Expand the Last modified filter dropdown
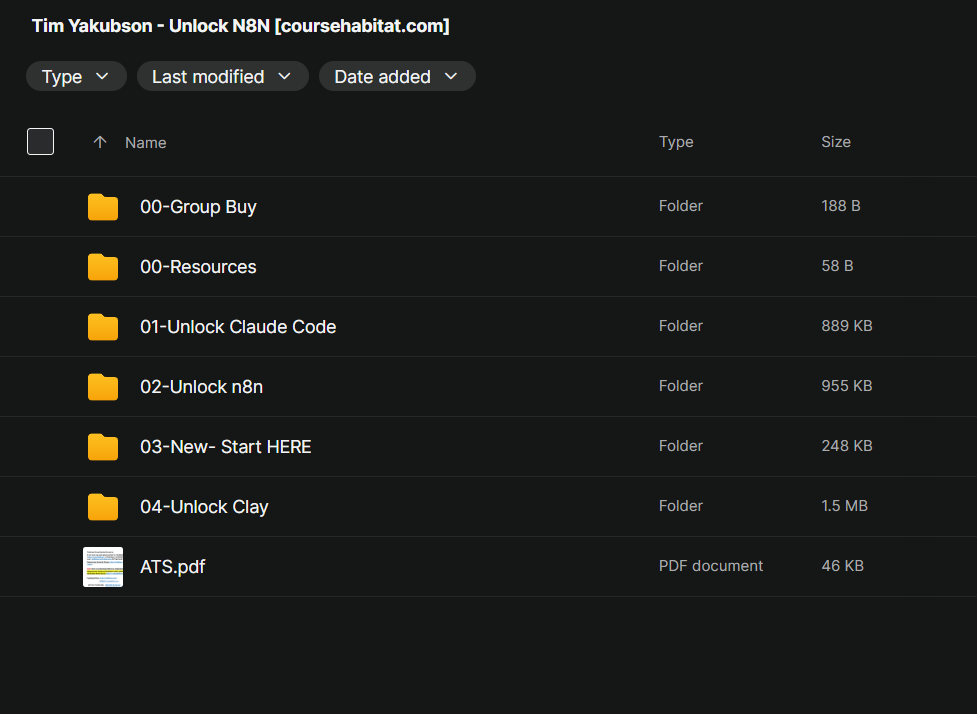 (222, 76)
